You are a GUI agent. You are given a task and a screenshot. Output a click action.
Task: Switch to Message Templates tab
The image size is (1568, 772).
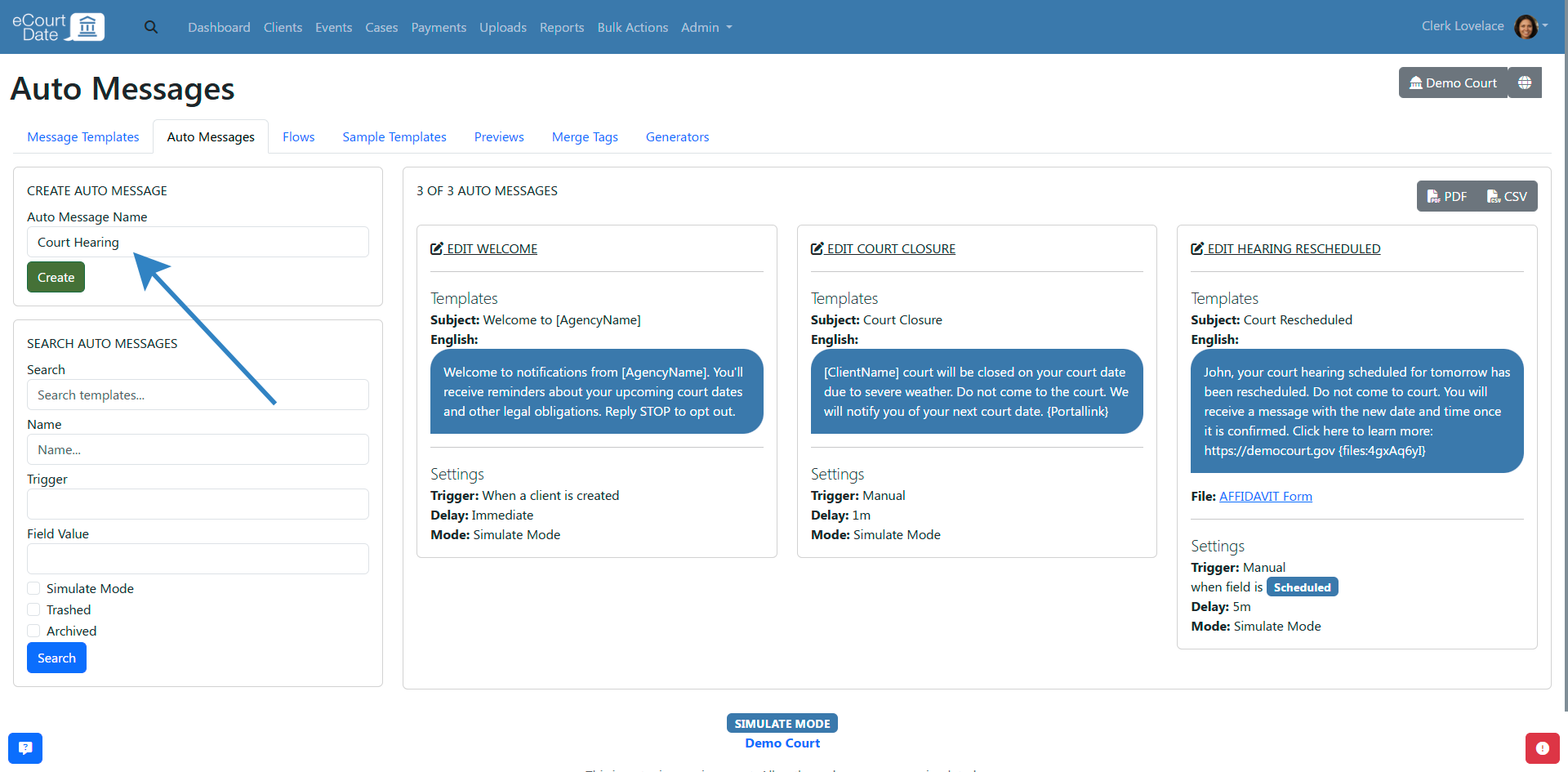83,136
